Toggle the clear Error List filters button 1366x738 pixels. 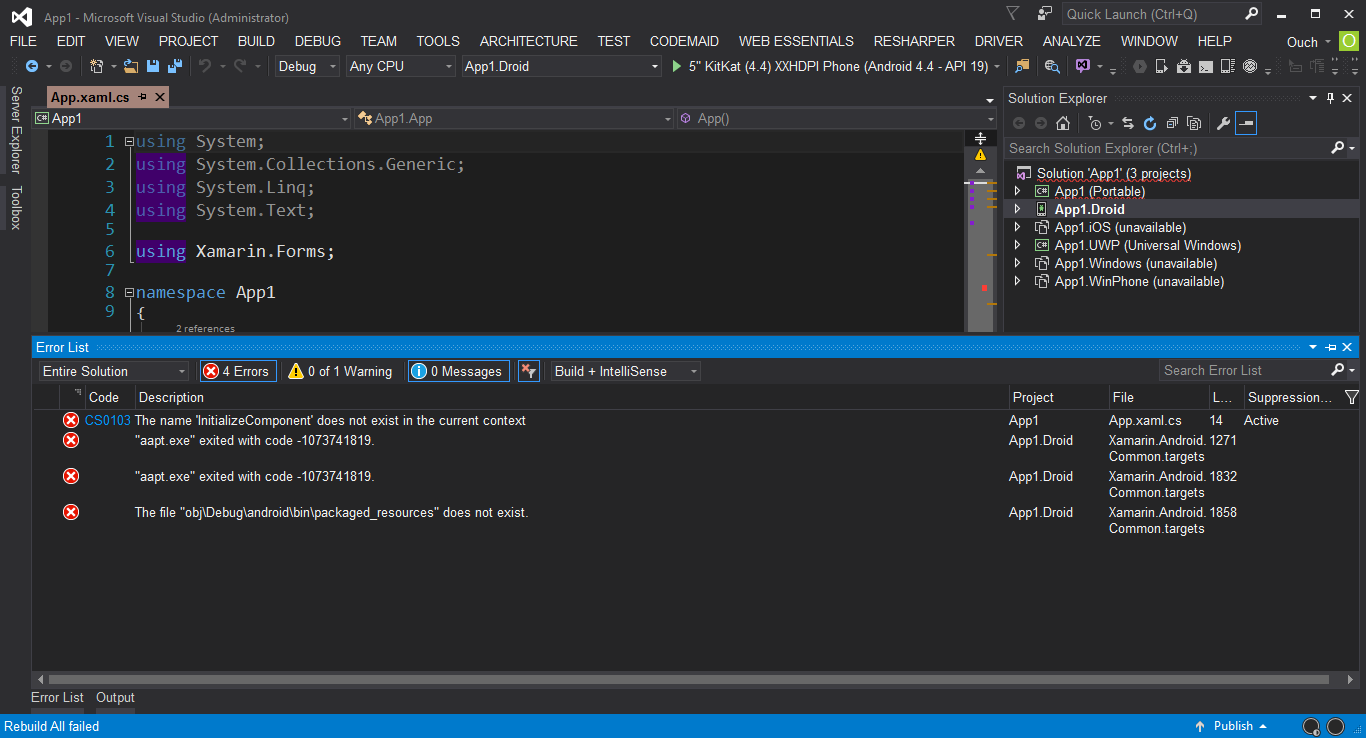point(529,371)
